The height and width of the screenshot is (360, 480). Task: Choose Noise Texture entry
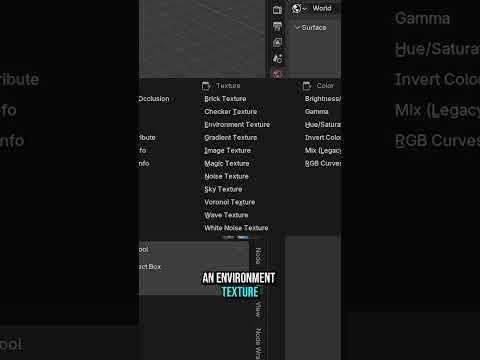(x=226, y=176)
